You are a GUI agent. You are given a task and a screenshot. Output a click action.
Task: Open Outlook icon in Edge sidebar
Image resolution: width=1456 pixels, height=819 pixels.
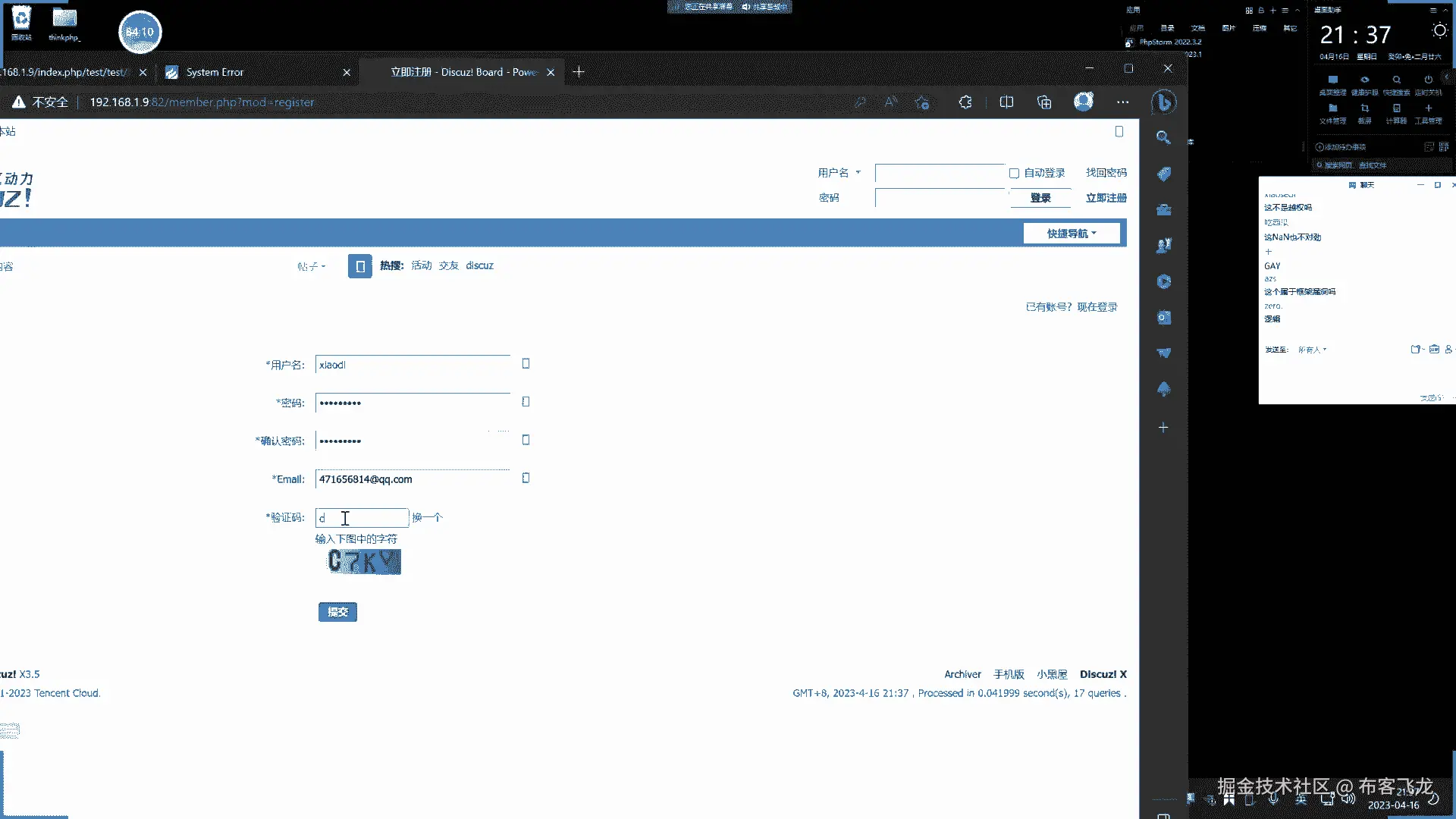tap(1163, 318)
